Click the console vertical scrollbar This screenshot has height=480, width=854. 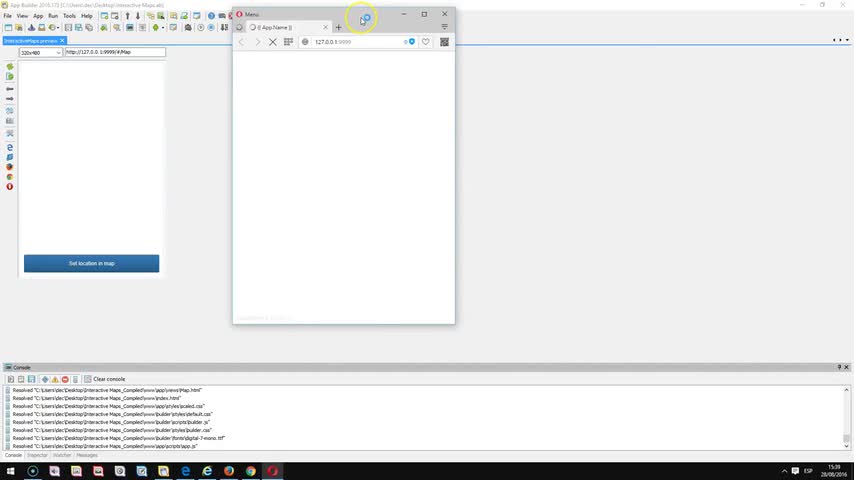(x=846, y=417)
